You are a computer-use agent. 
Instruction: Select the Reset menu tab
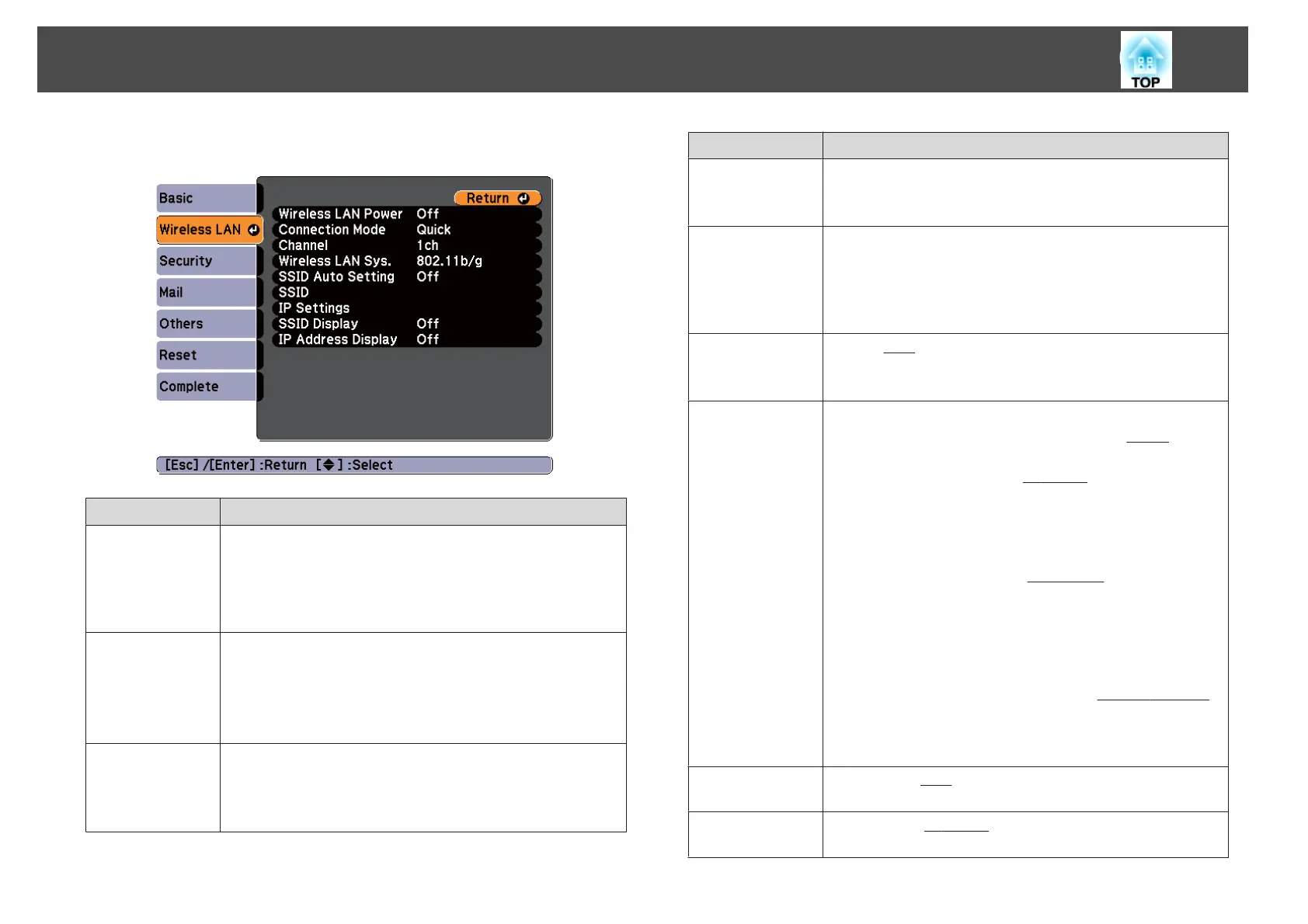[207, 355]
